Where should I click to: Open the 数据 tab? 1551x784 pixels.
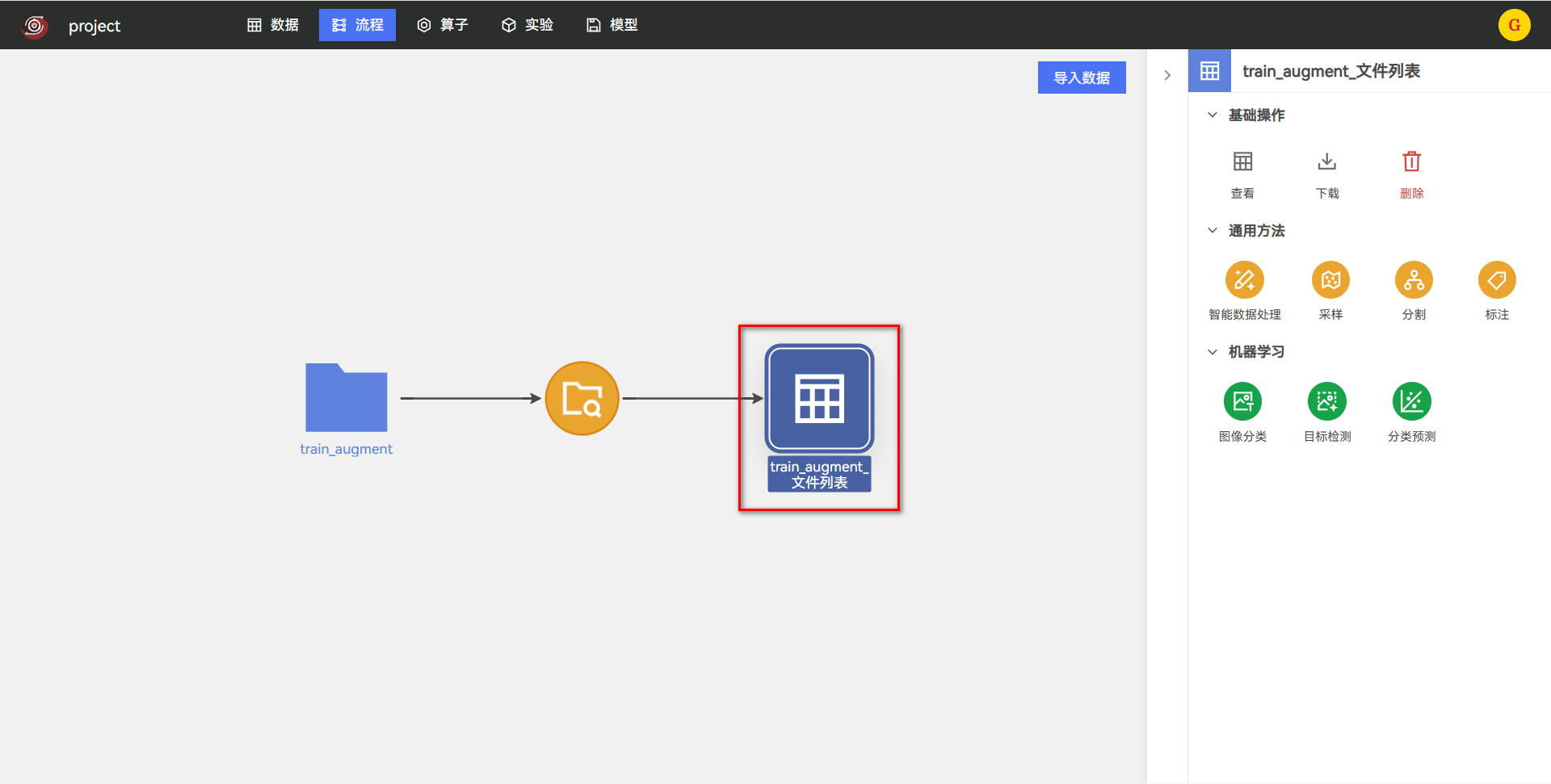(273, 25)
